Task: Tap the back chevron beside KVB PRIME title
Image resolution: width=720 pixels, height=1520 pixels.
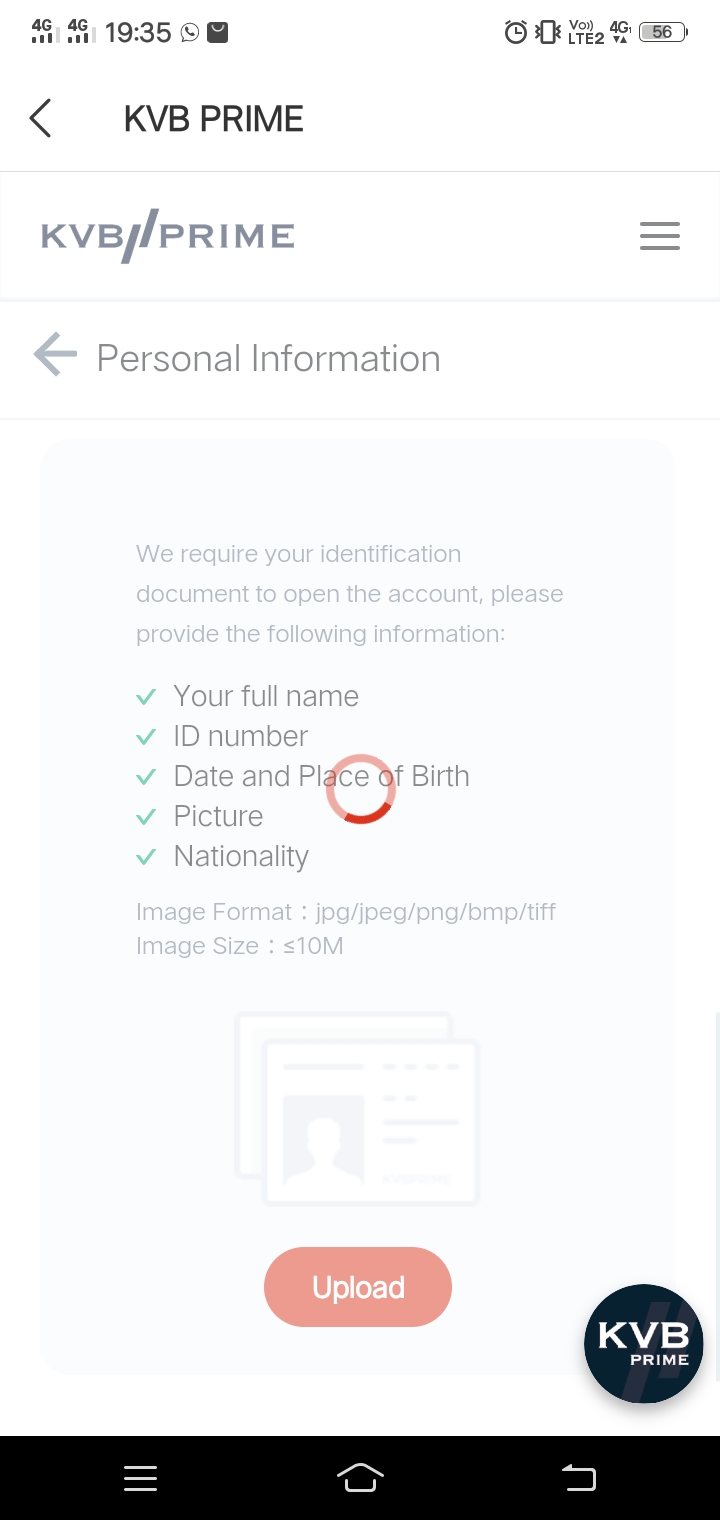Action: click(x=40, y=118)
